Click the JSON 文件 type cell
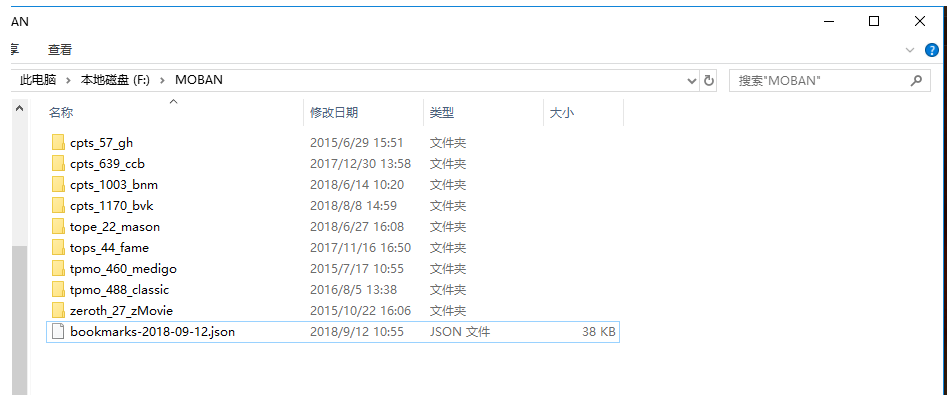The width and height of the screenshot is (947, 395). tap(460, 332)
